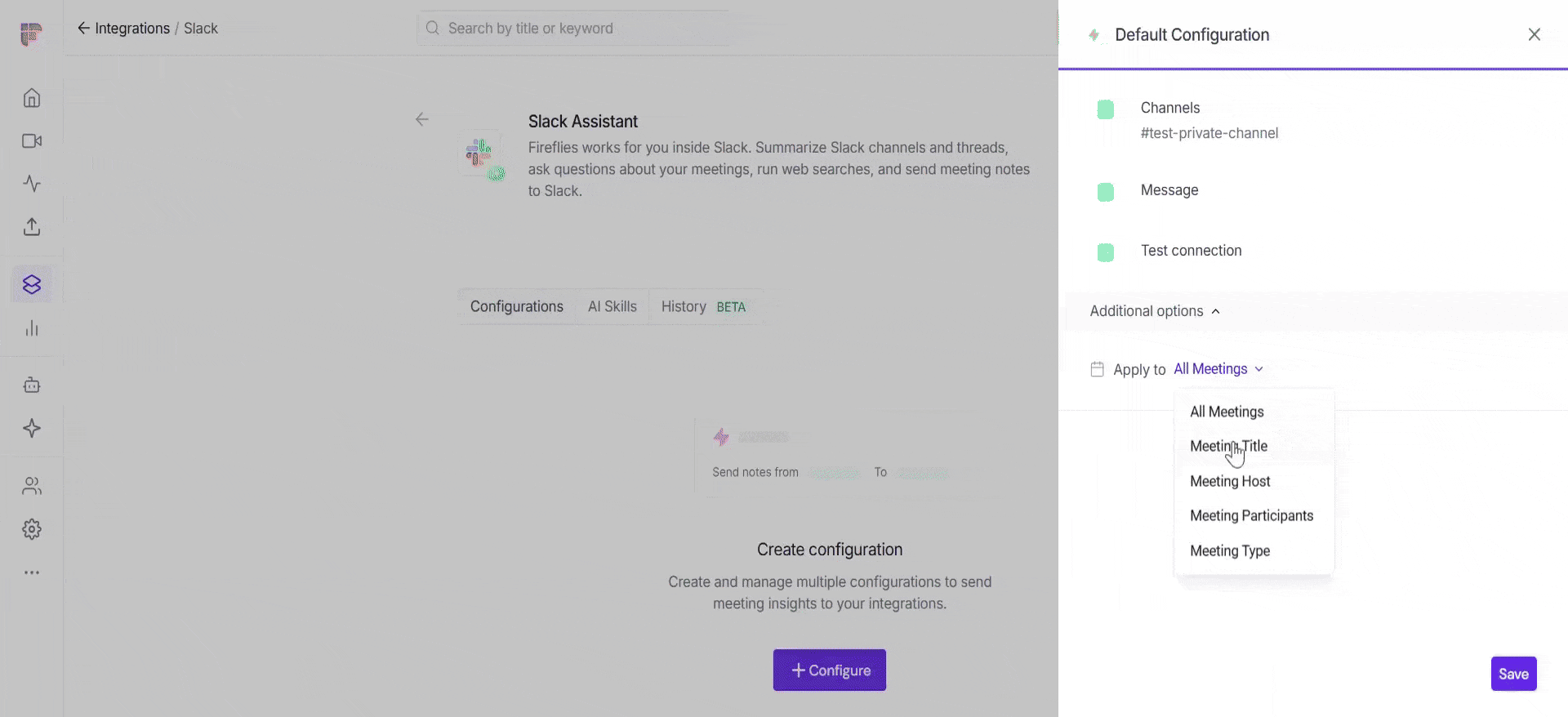
Task: Open the Message step
Action: (1169, 190)
